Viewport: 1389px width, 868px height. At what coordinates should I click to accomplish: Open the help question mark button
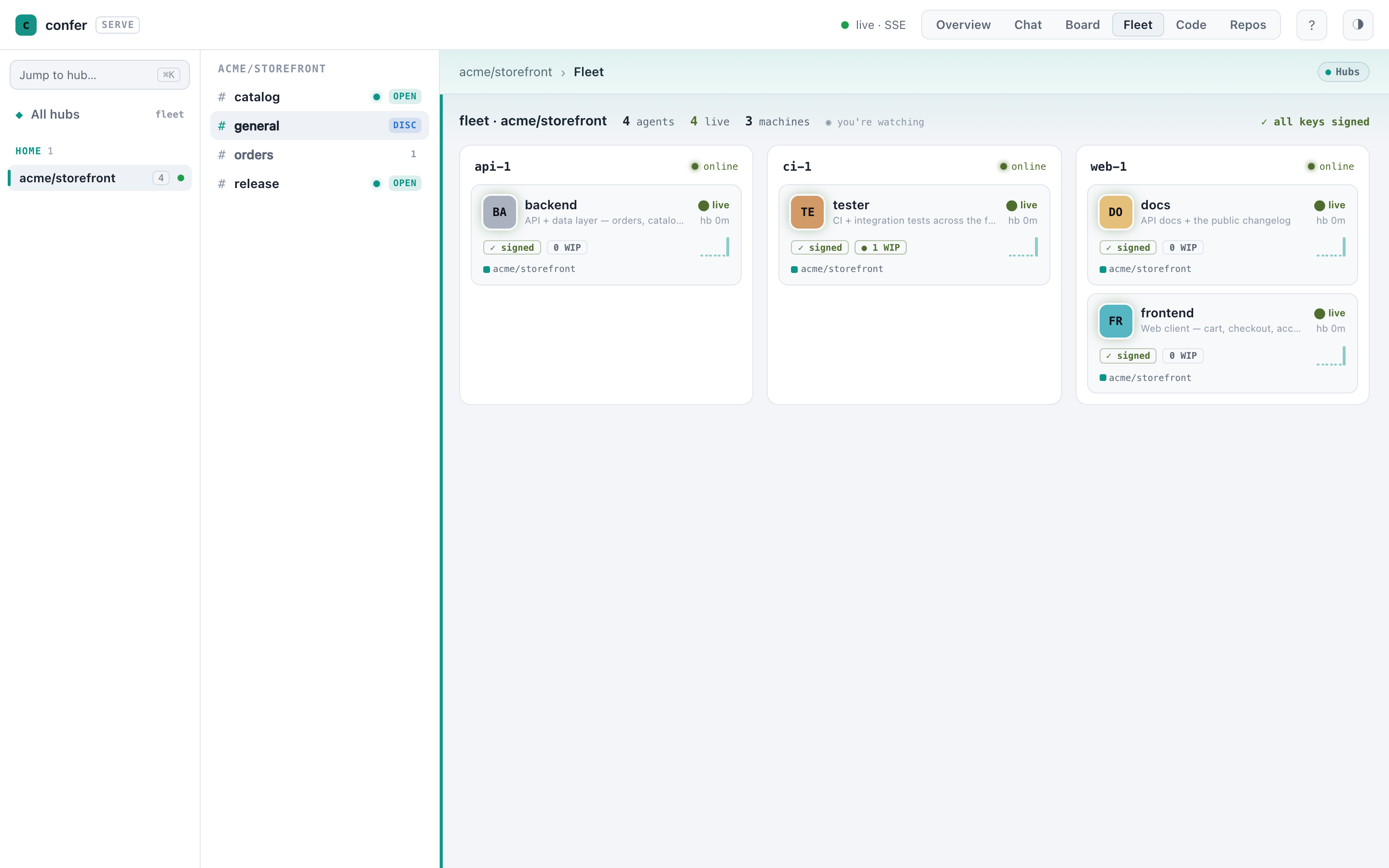point(1311,25)
